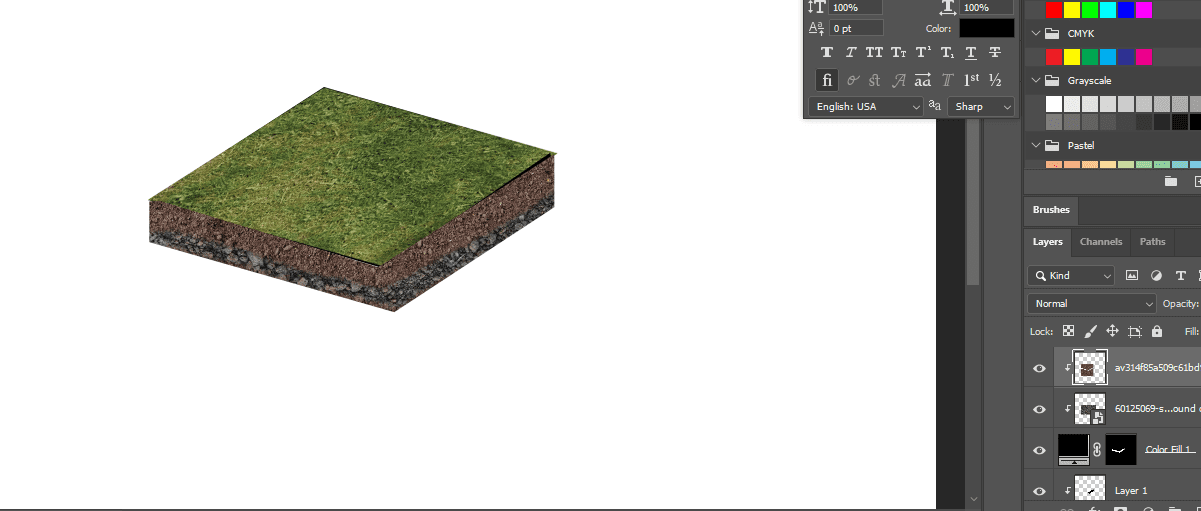Hide the 60125069-s...ound layer
Image resolution: width=1201 pixels, height=511 pixels.
[1039, 409]
